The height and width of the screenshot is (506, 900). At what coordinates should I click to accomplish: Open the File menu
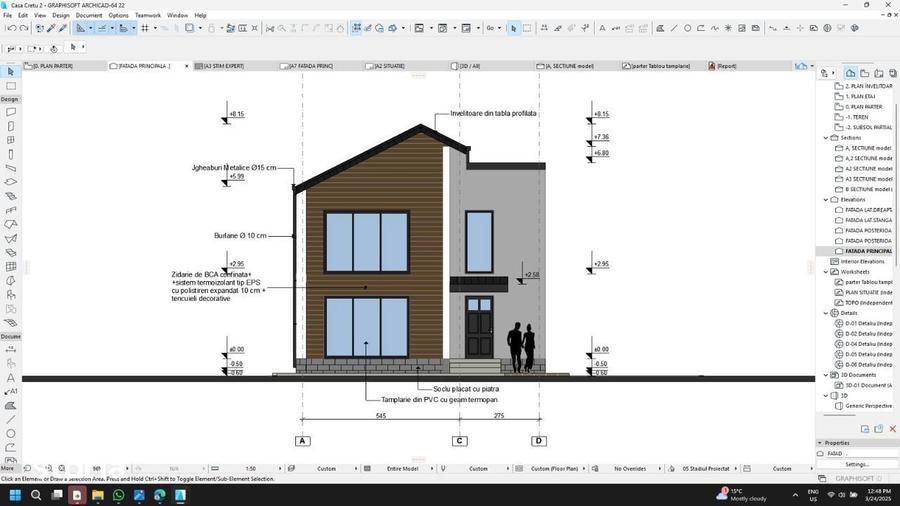tap(7, 15)
